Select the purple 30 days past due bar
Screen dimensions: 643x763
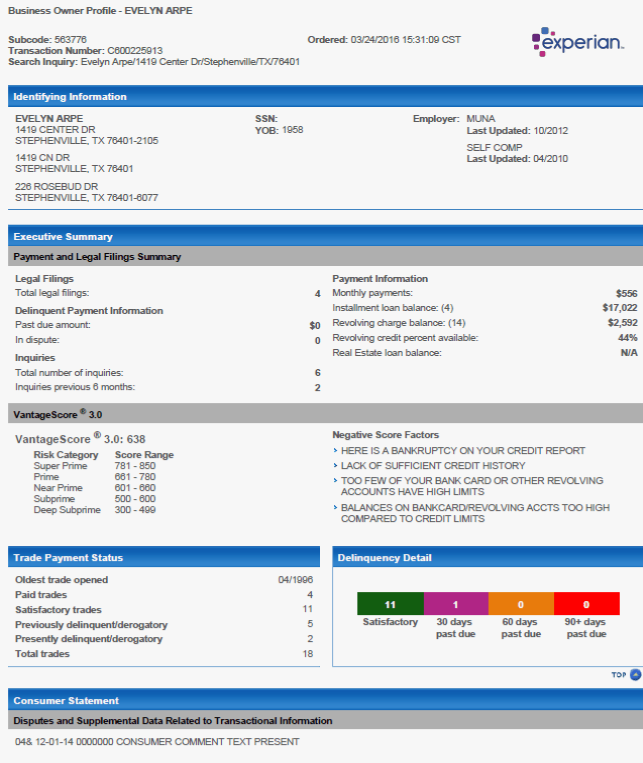[456, 604]
